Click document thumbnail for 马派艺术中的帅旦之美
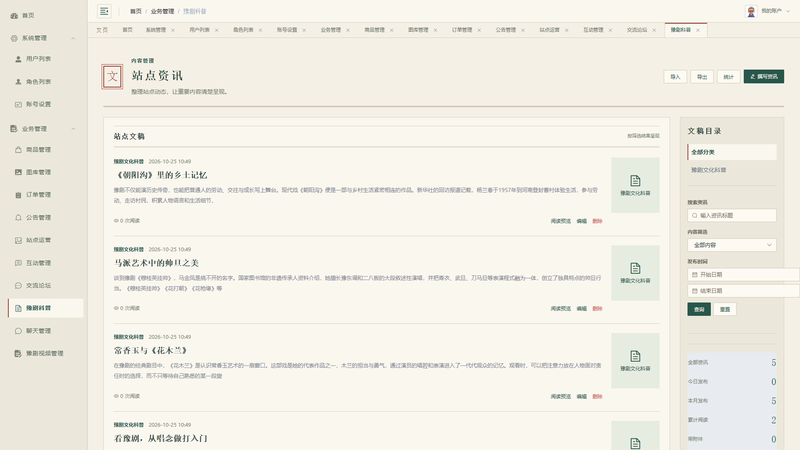The image size is (800, 450). (x=635, y=273)
